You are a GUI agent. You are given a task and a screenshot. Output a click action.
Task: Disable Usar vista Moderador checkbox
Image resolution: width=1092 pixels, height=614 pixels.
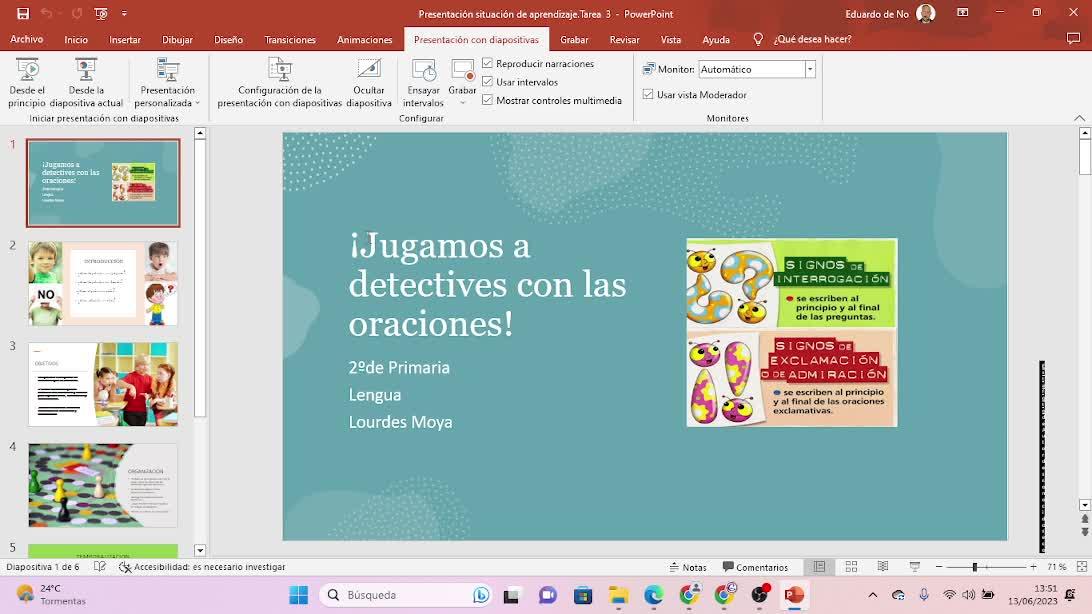[x=648, y=95]
